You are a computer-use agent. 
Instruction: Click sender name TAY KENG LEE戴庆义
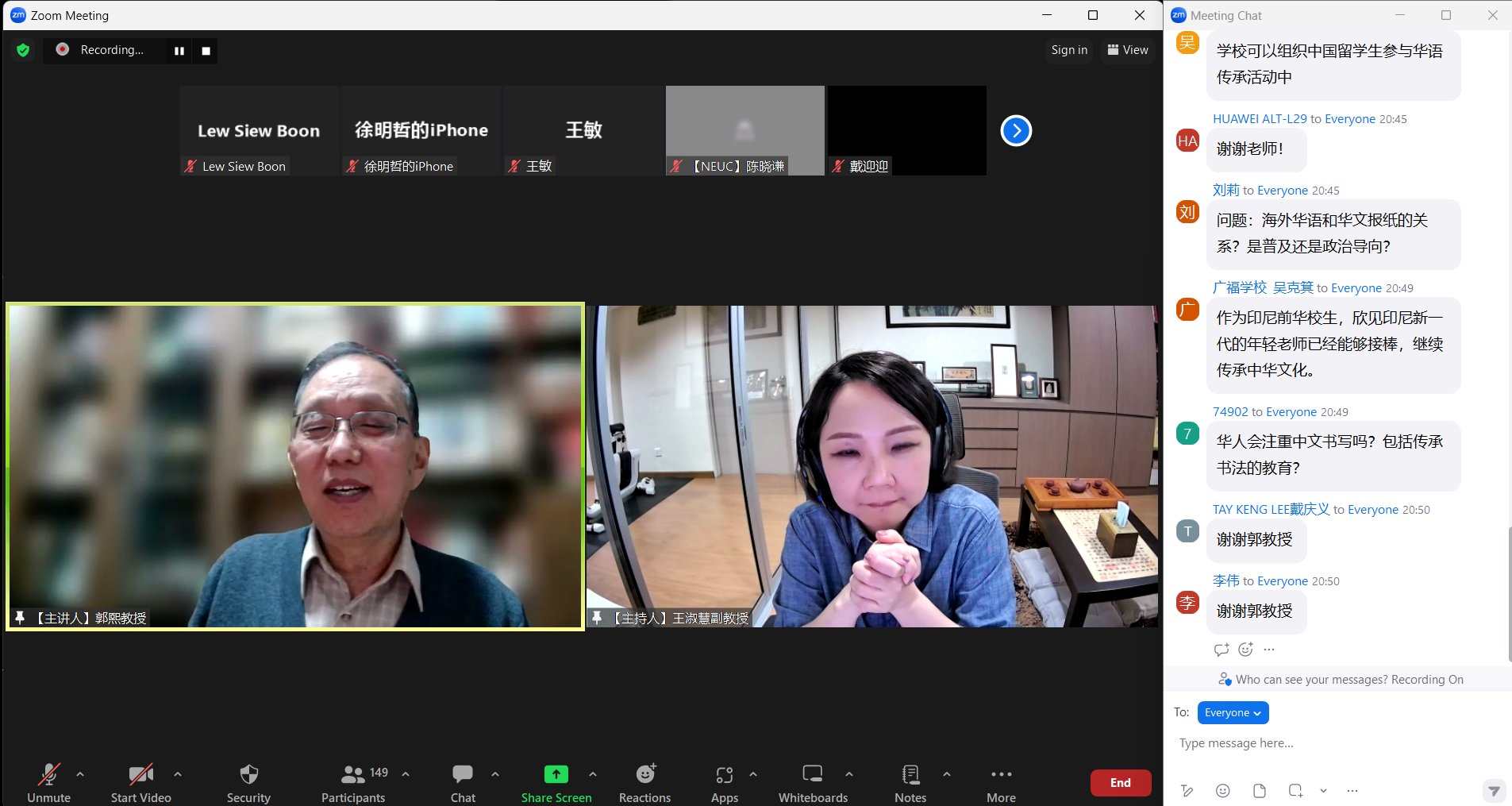point(1271,510)
